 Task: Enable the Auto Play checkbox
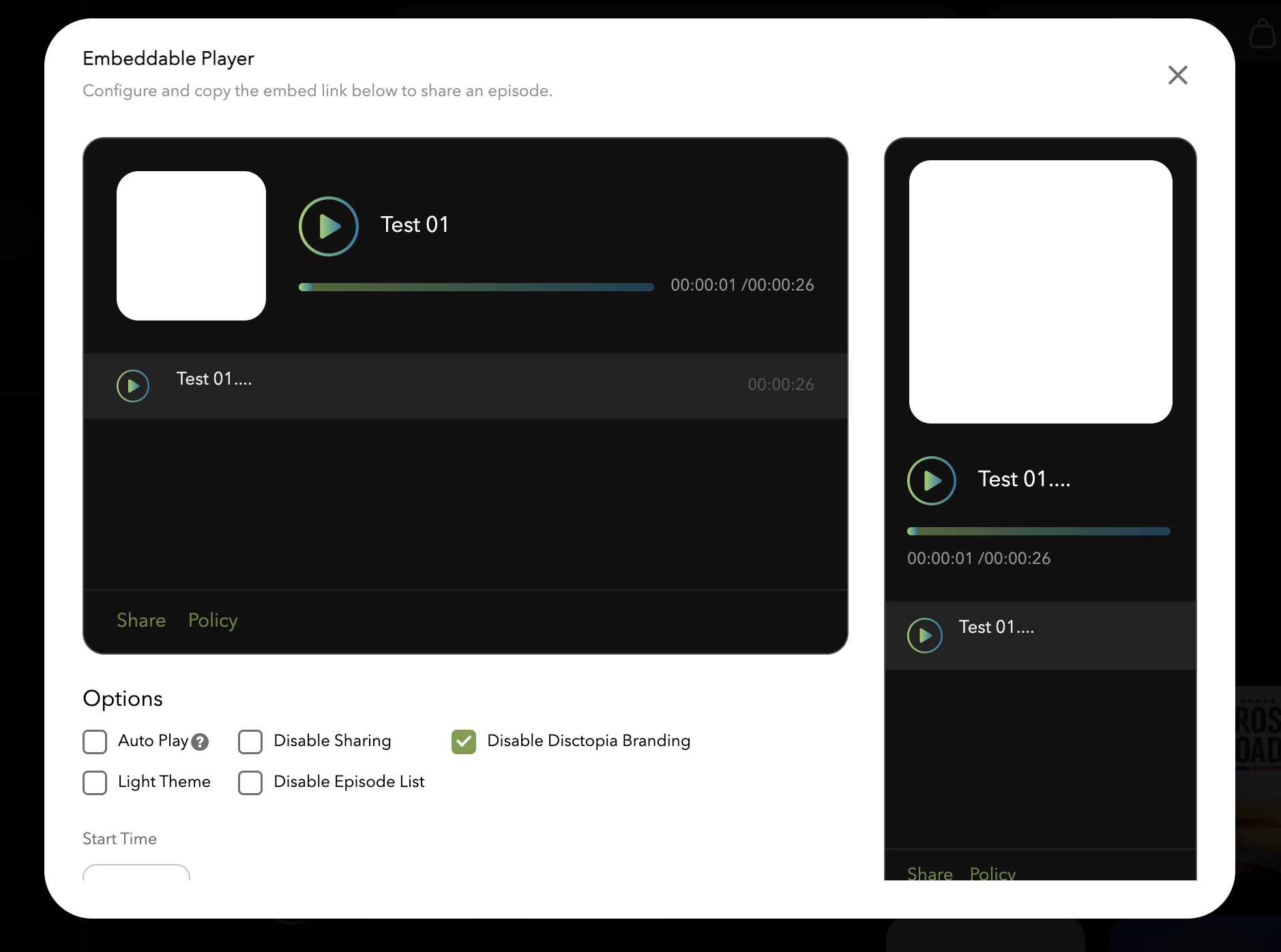pos(95,742)
